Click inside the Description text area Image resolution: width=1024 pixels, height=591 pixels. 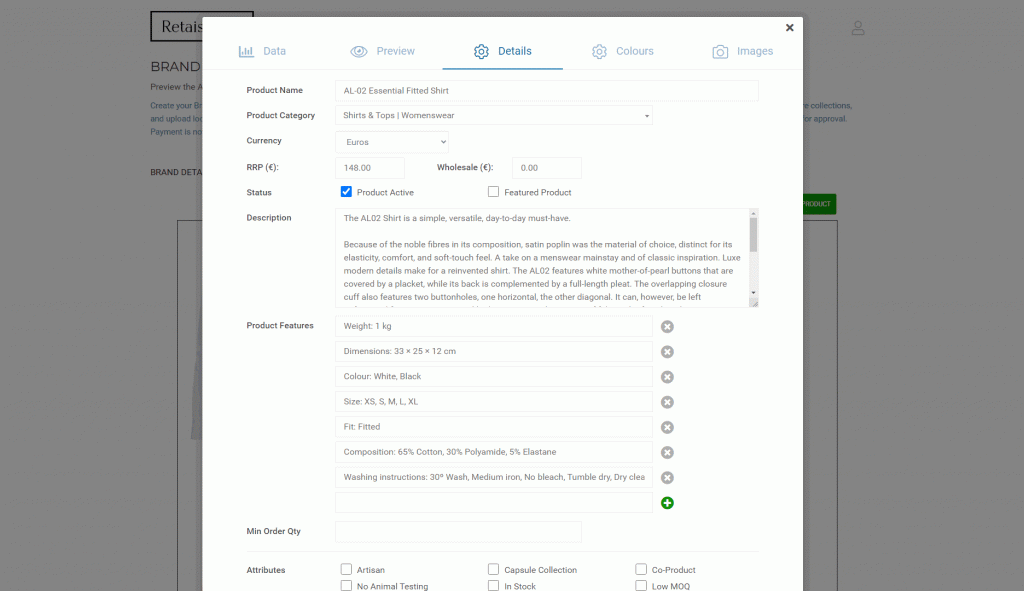click(542, 258)
